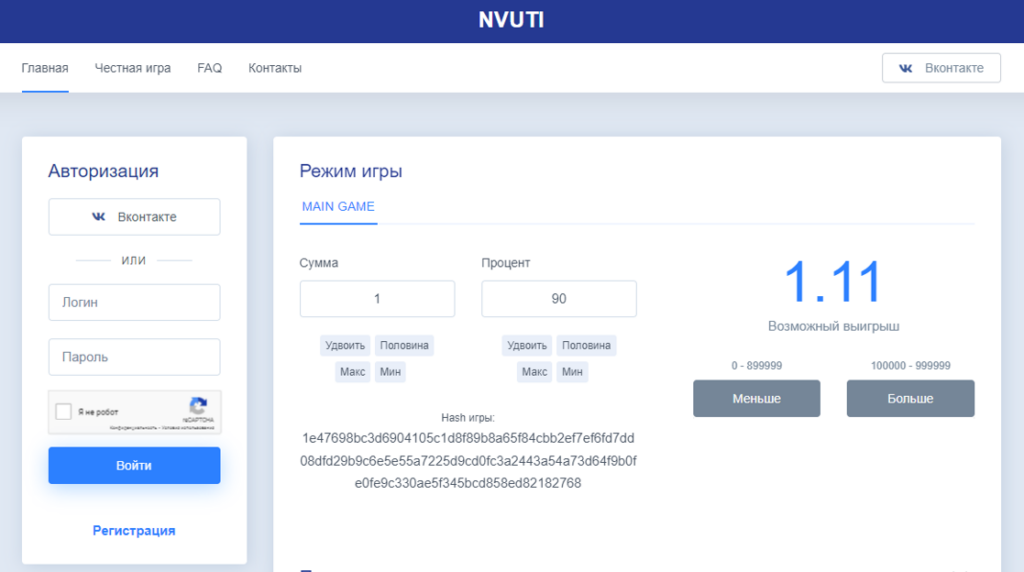1024x572 pixels.
Task: Click Мин under the Процент field
Action: 572,372
